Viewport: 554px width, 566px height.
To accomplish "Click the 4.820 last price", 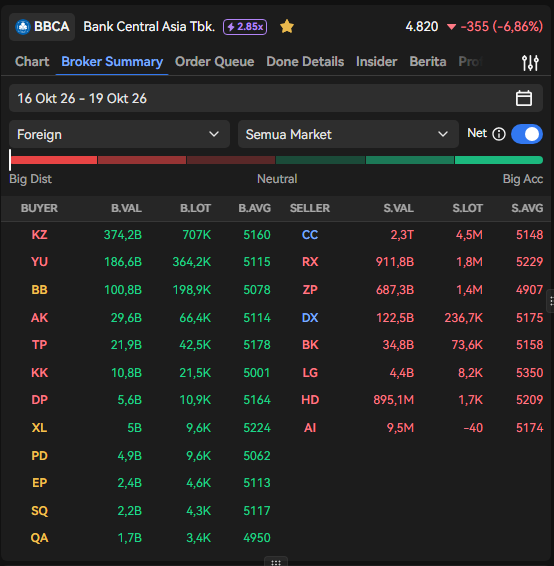I will coord(422,27).
